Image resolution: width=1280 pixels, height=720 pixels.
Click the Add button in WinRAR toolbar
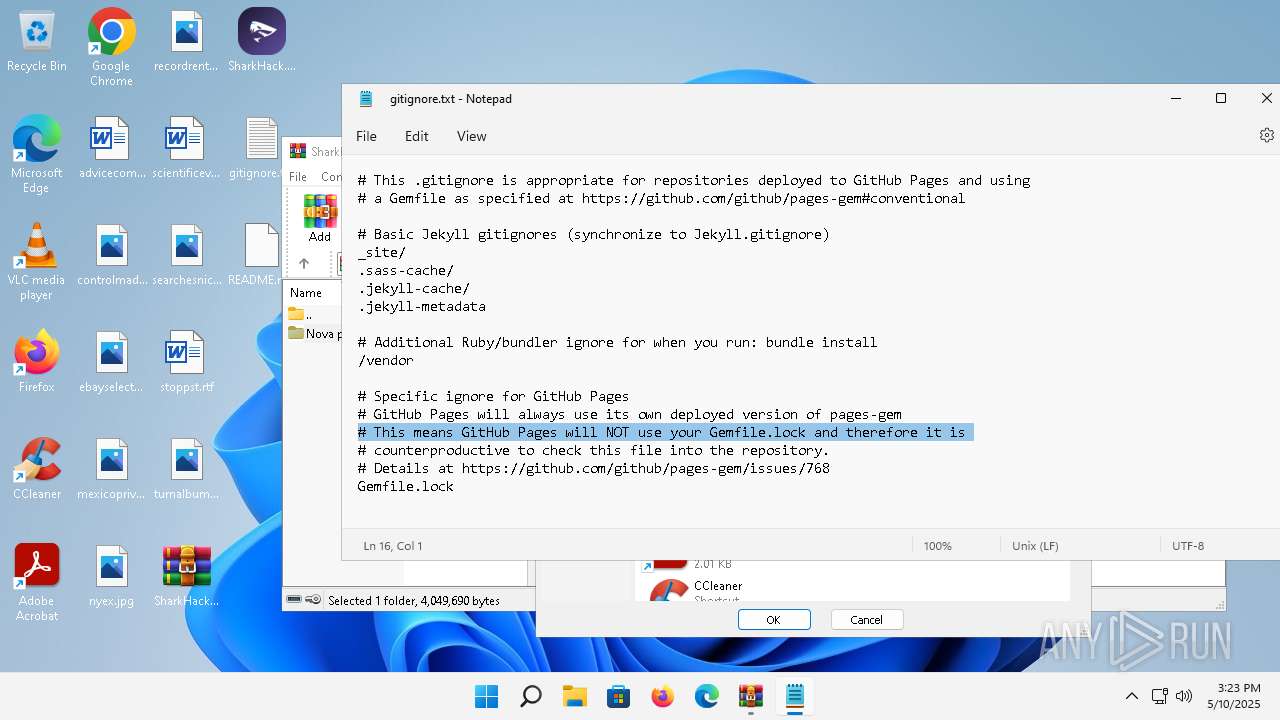click(320, 219)
